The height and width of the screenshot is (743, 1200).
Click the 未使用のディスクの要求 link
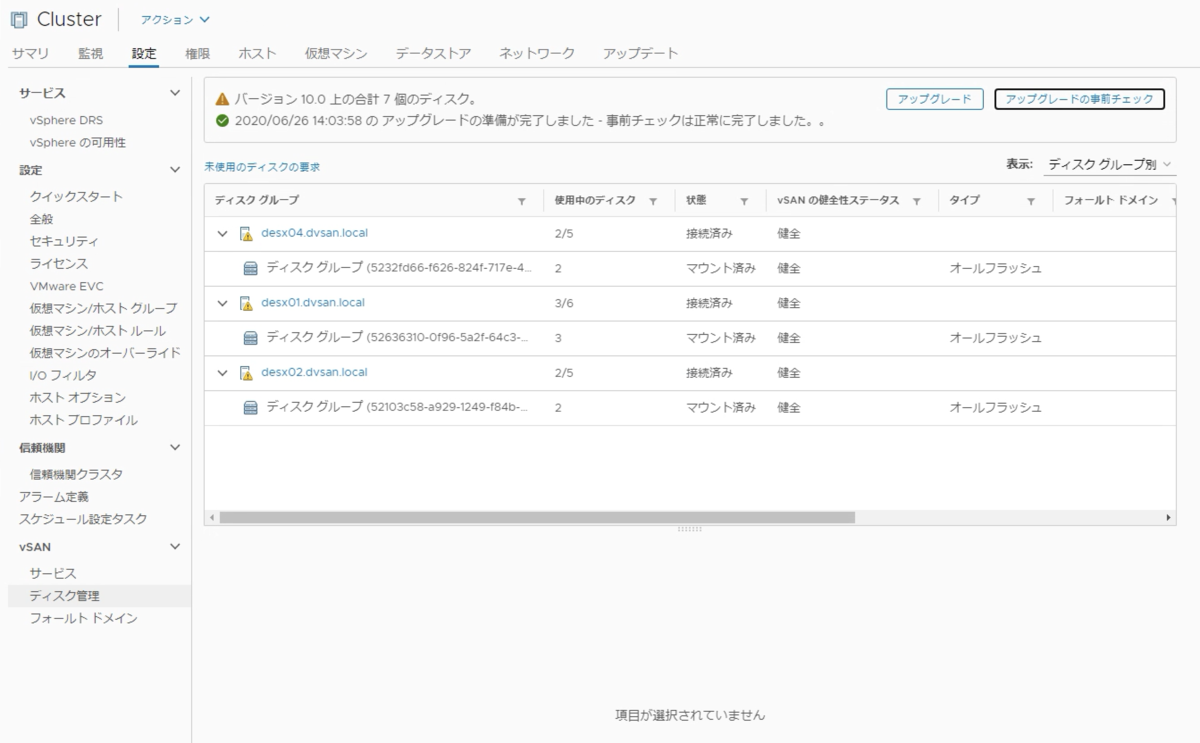262,167
